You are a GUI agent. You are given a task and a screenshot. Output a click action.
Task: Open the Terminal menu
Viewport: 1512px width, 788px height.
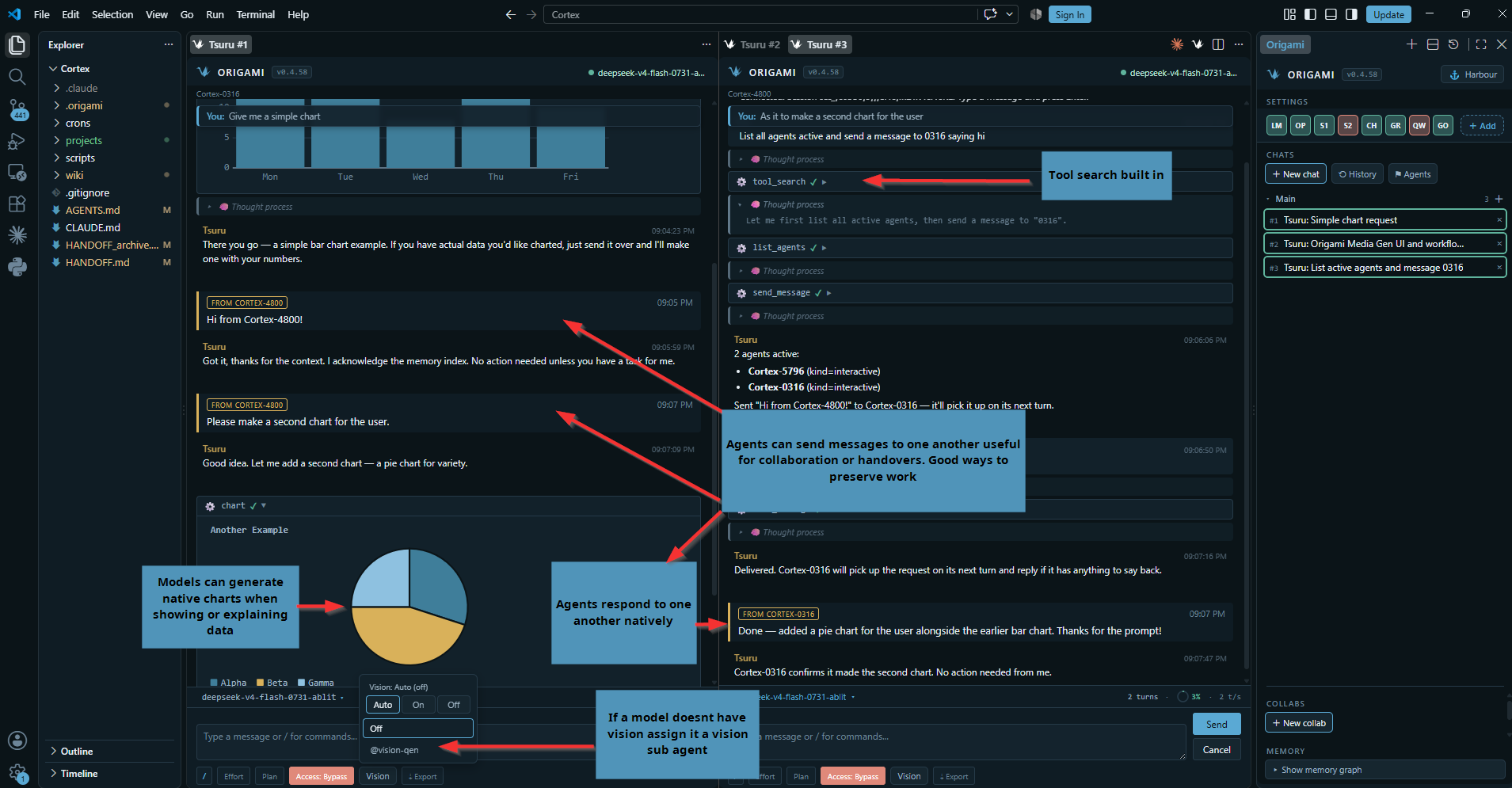click(256, 14)
